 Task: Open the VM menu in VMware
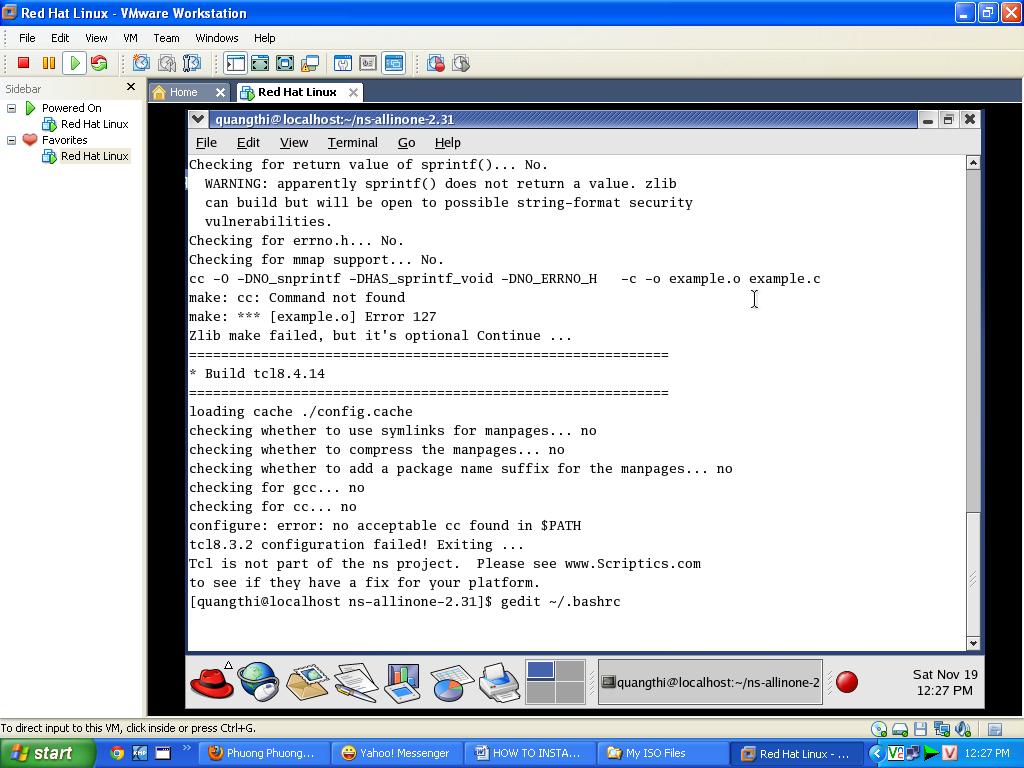pyautogui.click(x=130, y=38)
